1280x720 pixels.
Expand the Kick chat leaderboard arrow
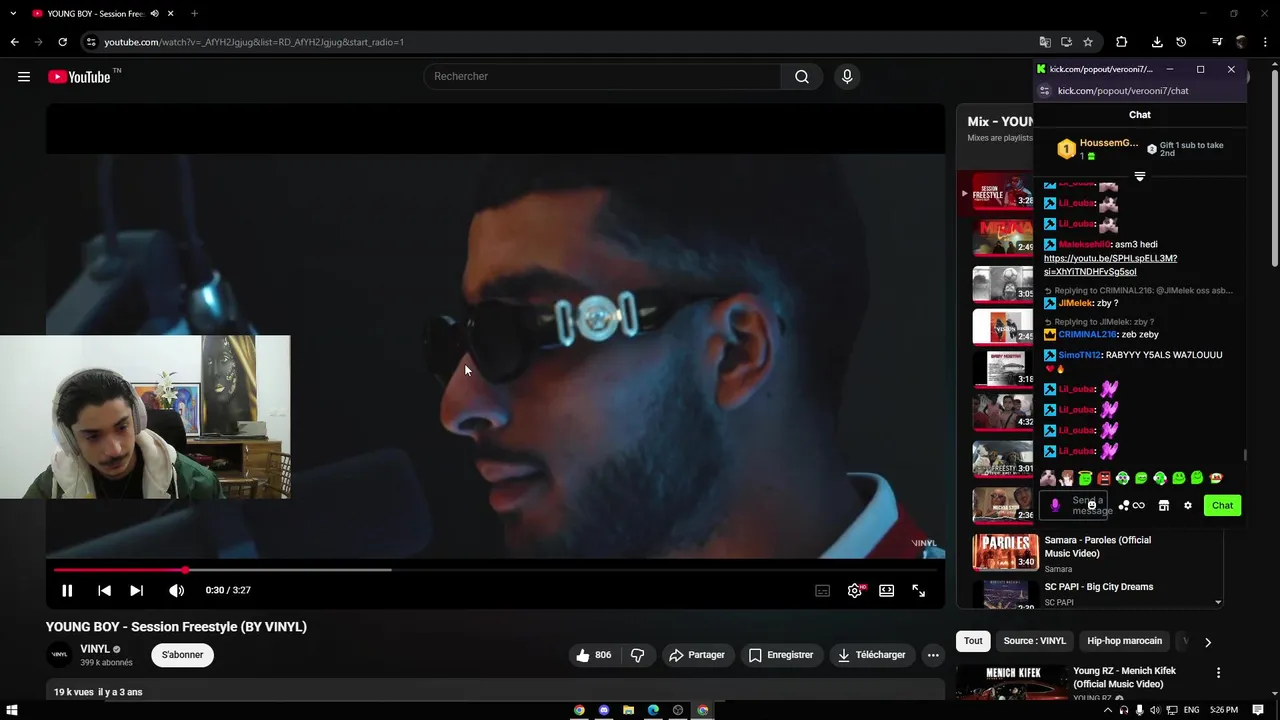(1140, 177)
